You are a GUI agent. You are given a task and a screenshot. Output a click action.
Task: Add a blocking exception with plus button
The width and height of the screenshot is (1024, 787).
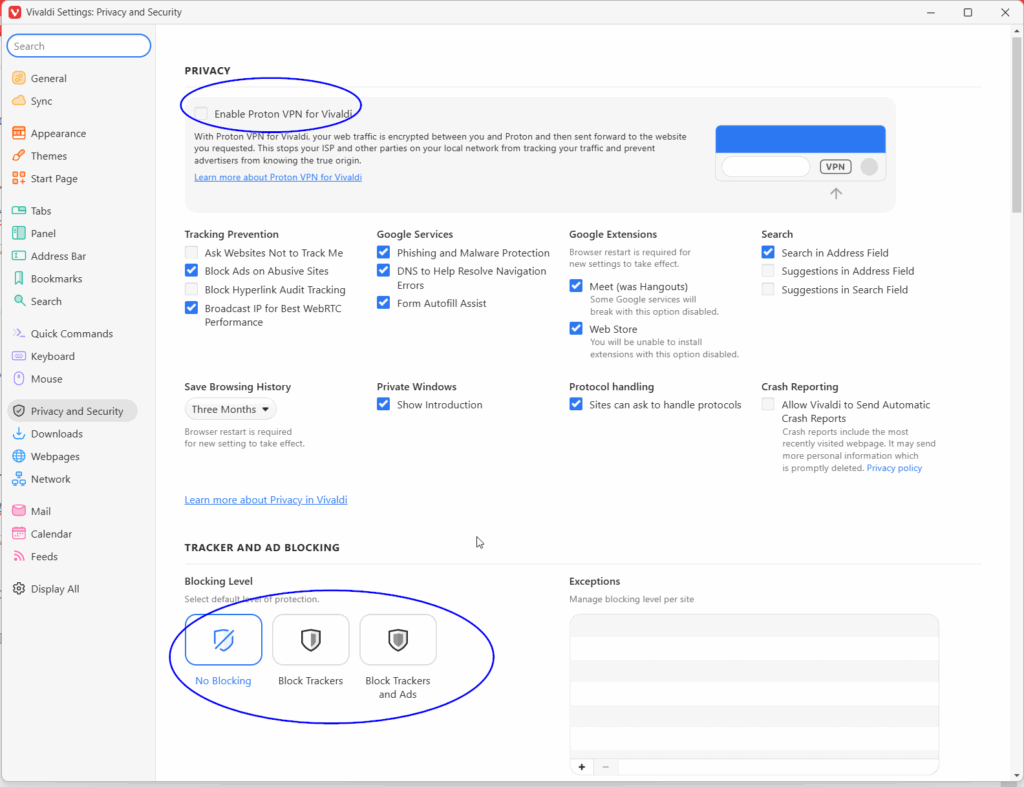tap(582, 767)
